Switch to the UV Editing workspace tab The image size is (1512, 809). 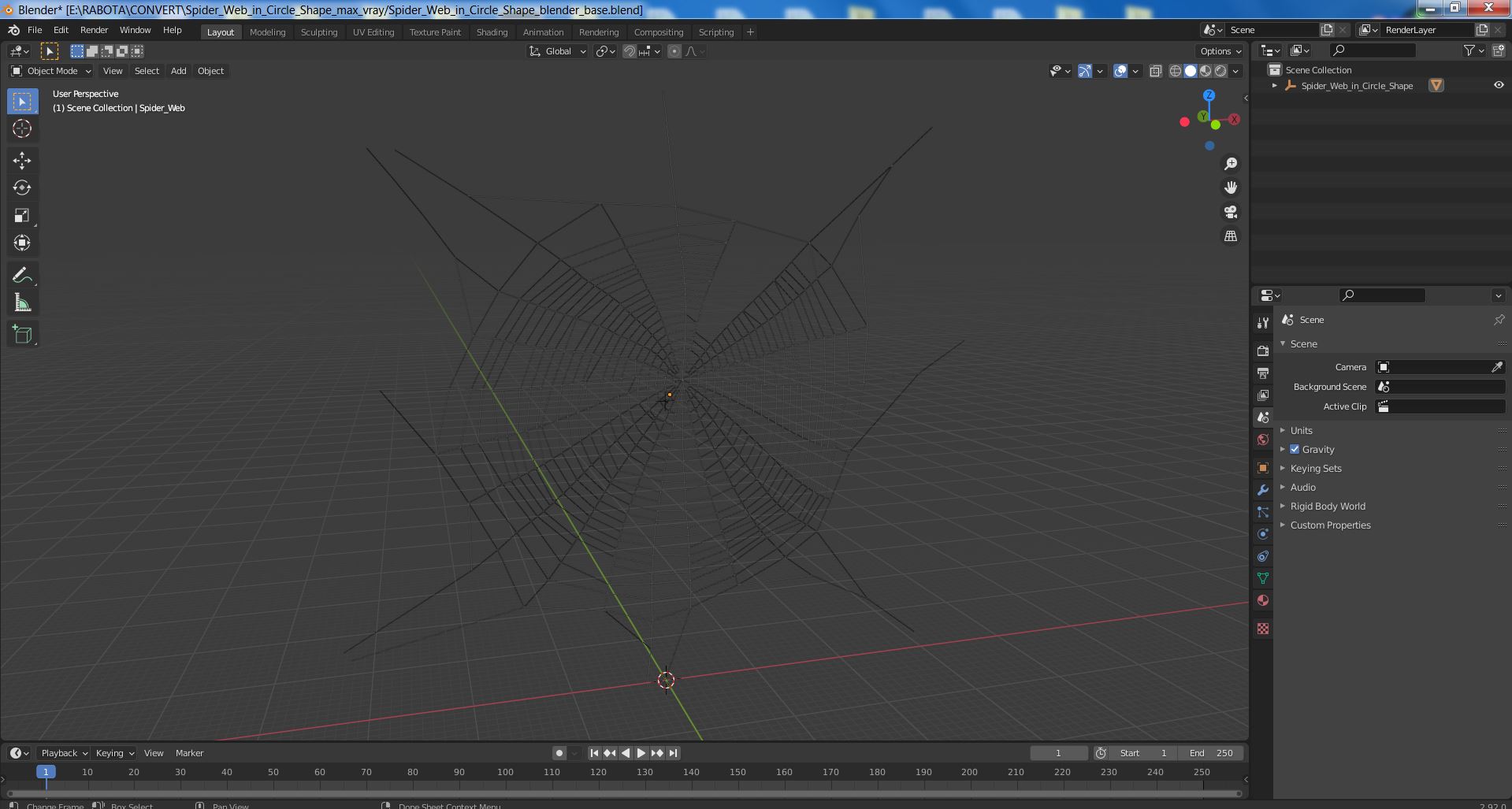tap(373, 32)
